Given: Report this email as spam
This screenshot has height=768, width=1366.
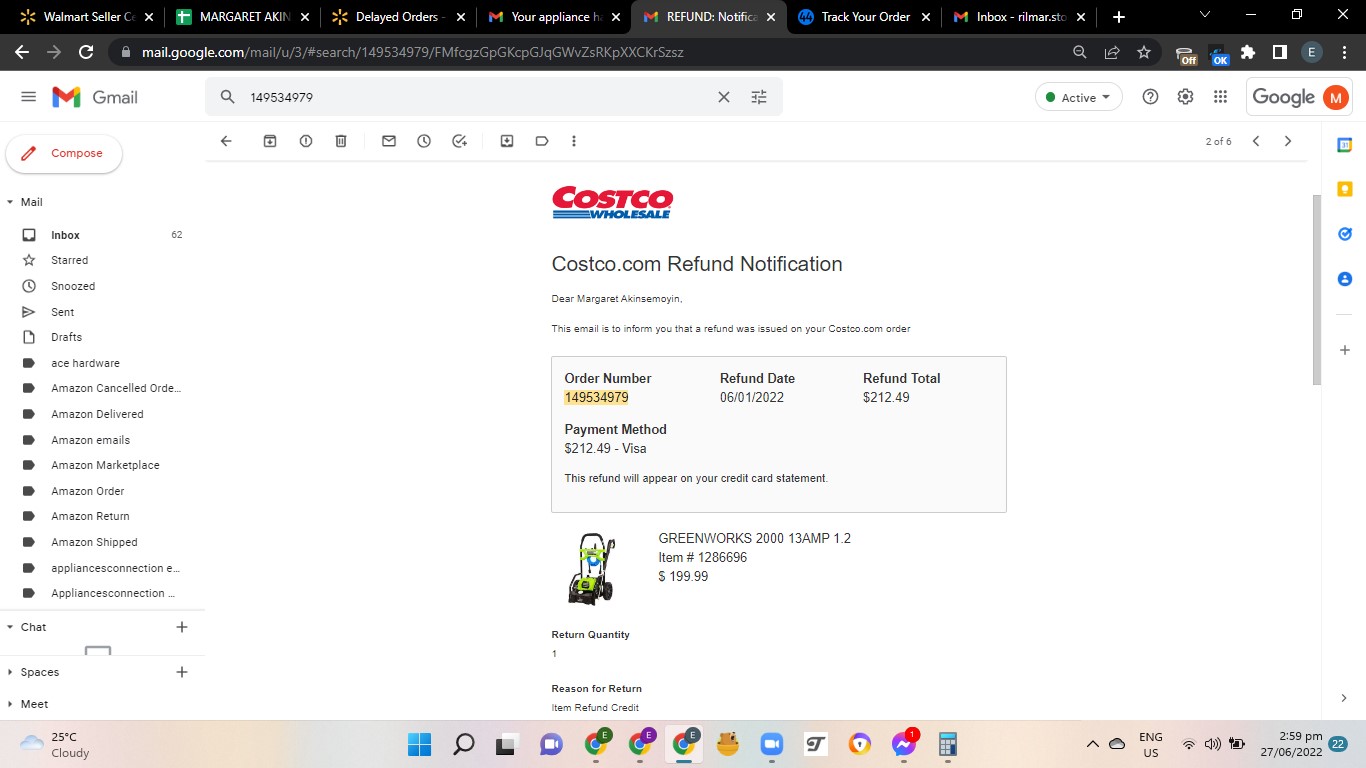Looking at the screenshot, I should click(x=306, y=141).
